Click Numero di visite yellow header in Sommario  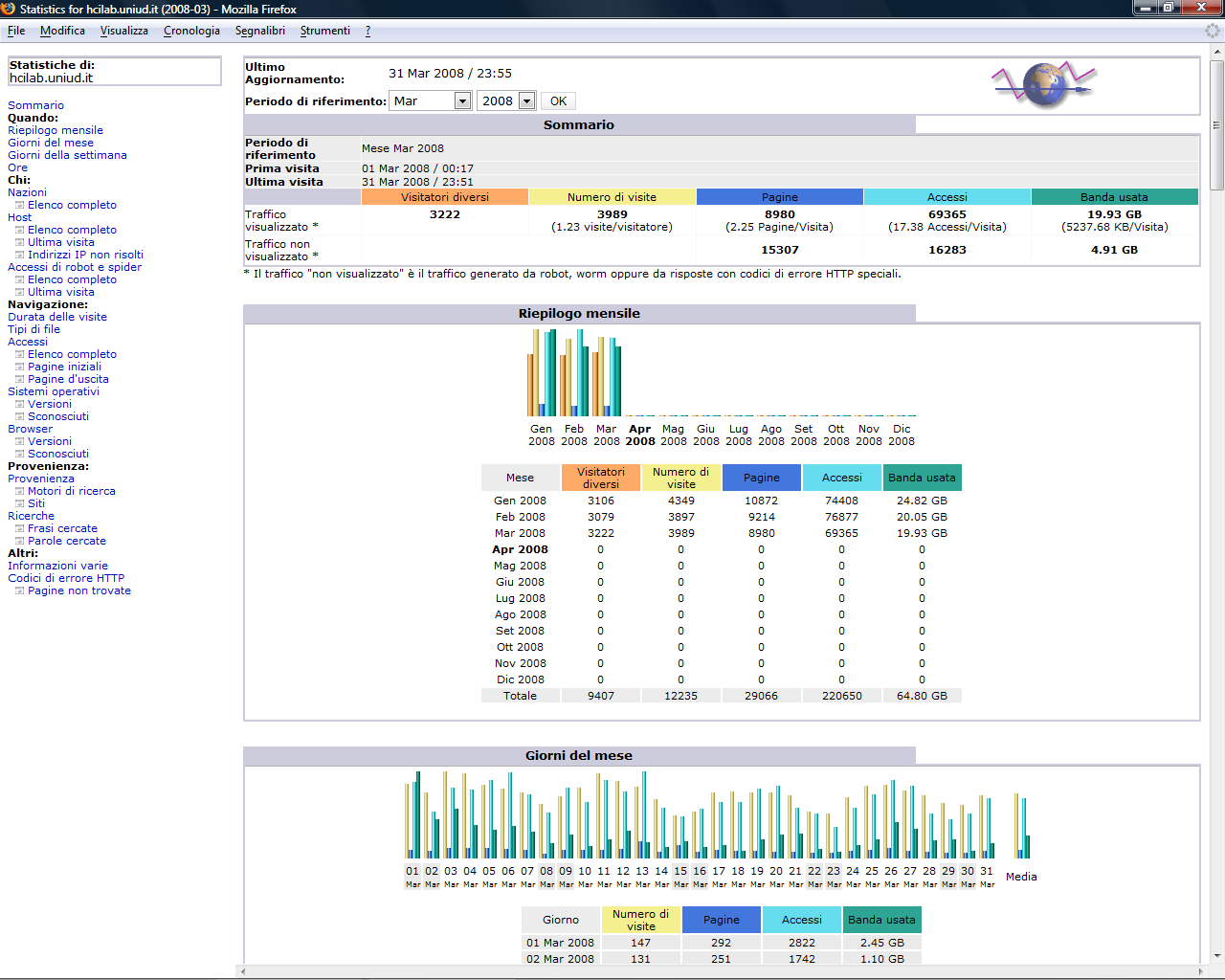point(612,197)
